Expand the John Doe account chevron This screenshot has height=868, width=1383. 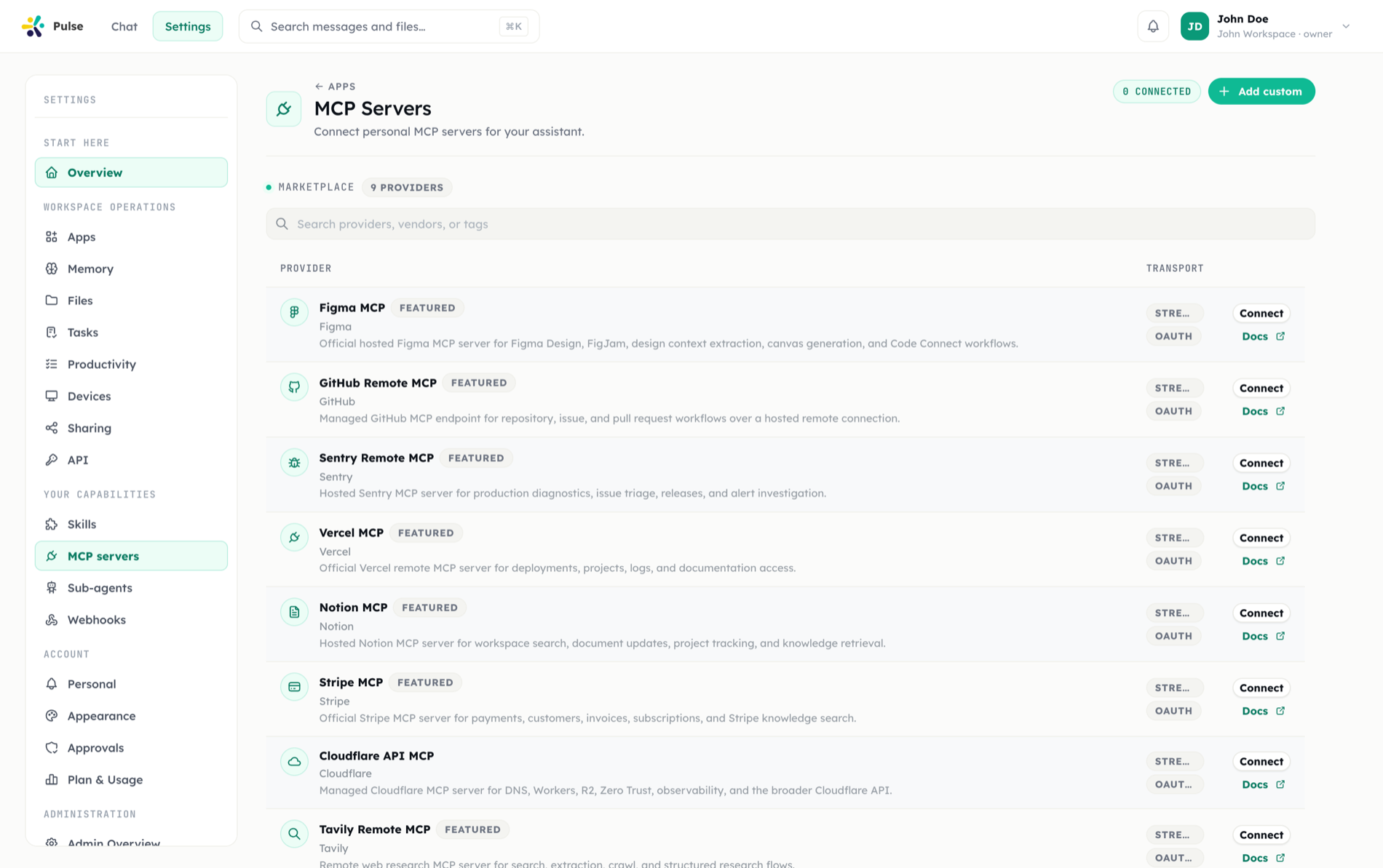[1346, 26]
